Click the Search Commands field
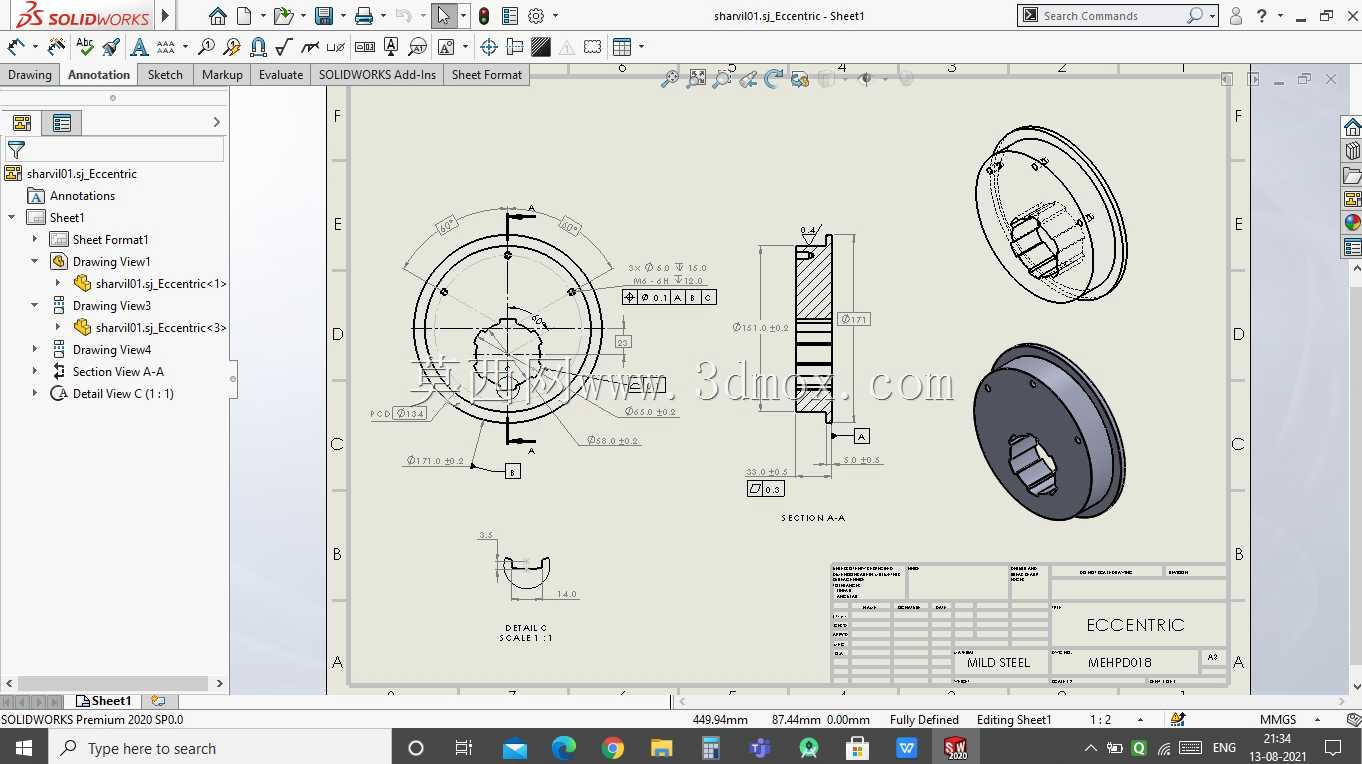The width and height of the screenshot is (1362, 764). 1111,16
